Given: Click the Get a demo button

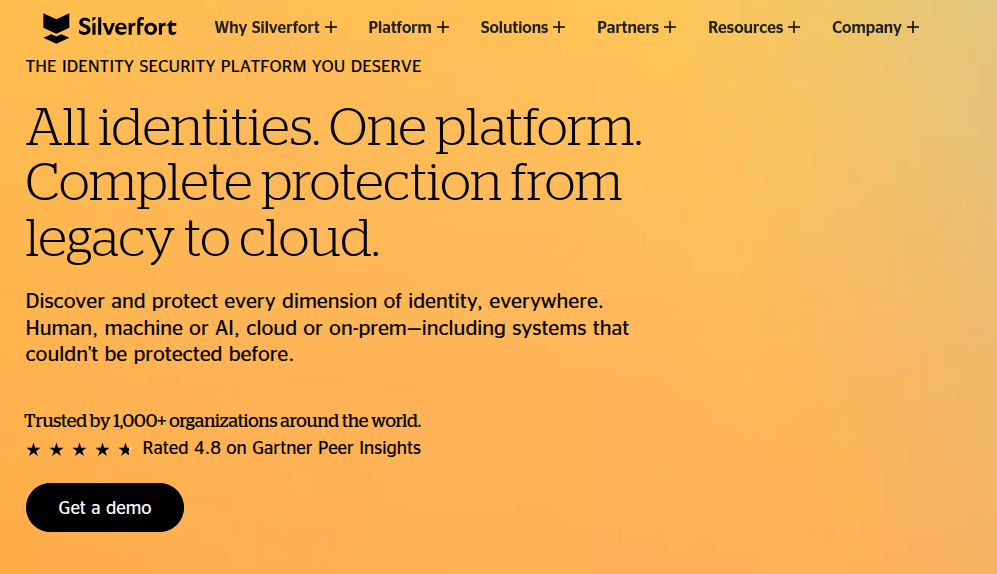Looking at the screenshot, I should point(105,507).
